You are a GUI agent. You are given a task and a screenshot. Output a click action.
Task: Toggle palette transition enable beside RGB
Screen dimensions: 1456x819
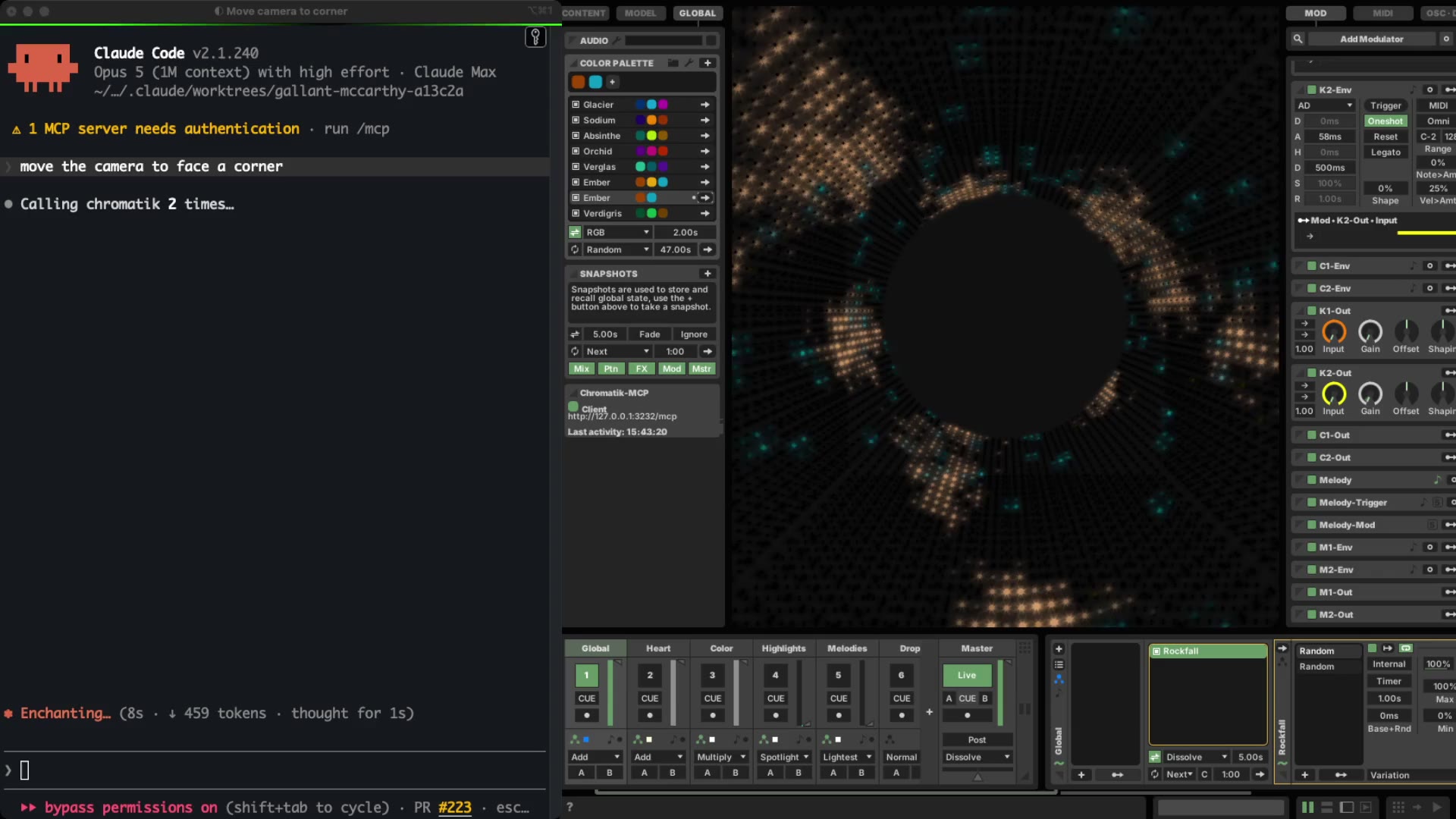(x=575, y=233)
